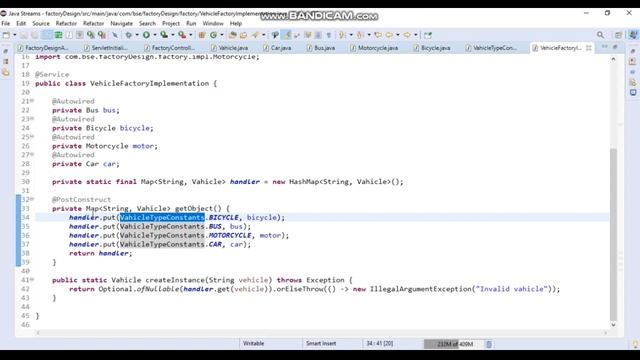
Task: Click the horizontal scrollbar right arrow
Action: (605, 333)
